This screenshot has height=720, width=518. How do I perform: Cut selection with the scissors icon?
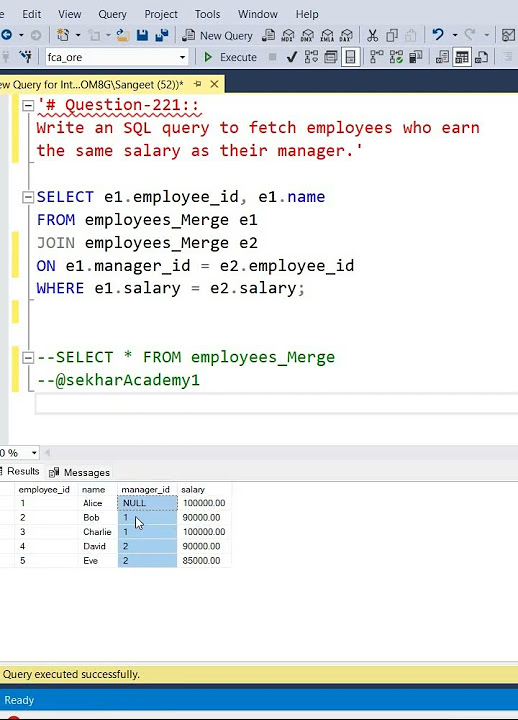pyautogui.click(x=372, y=35)
